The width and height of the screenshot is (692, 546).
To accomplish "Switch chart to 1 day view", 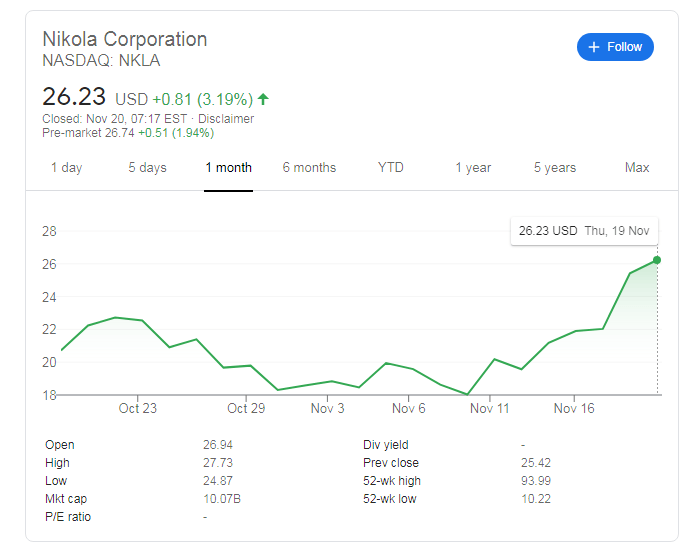I will pyautogui.click(x=67, y=168).
